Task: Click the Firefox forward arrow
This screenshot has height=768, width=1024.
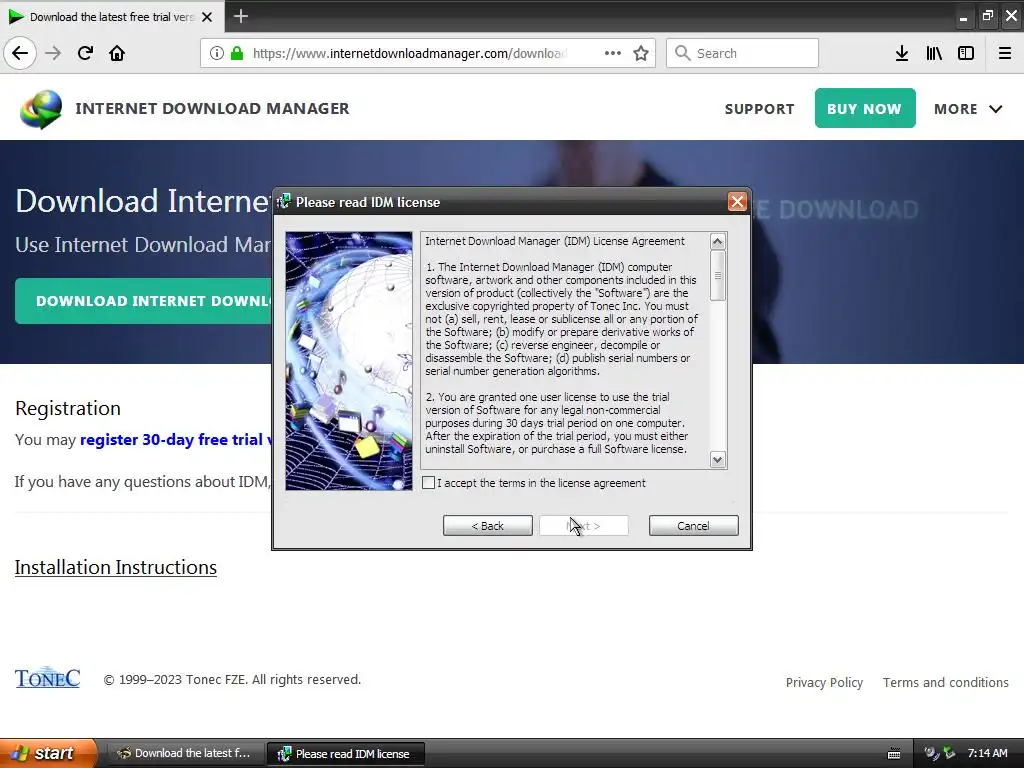Action: (x=53, y=53)
